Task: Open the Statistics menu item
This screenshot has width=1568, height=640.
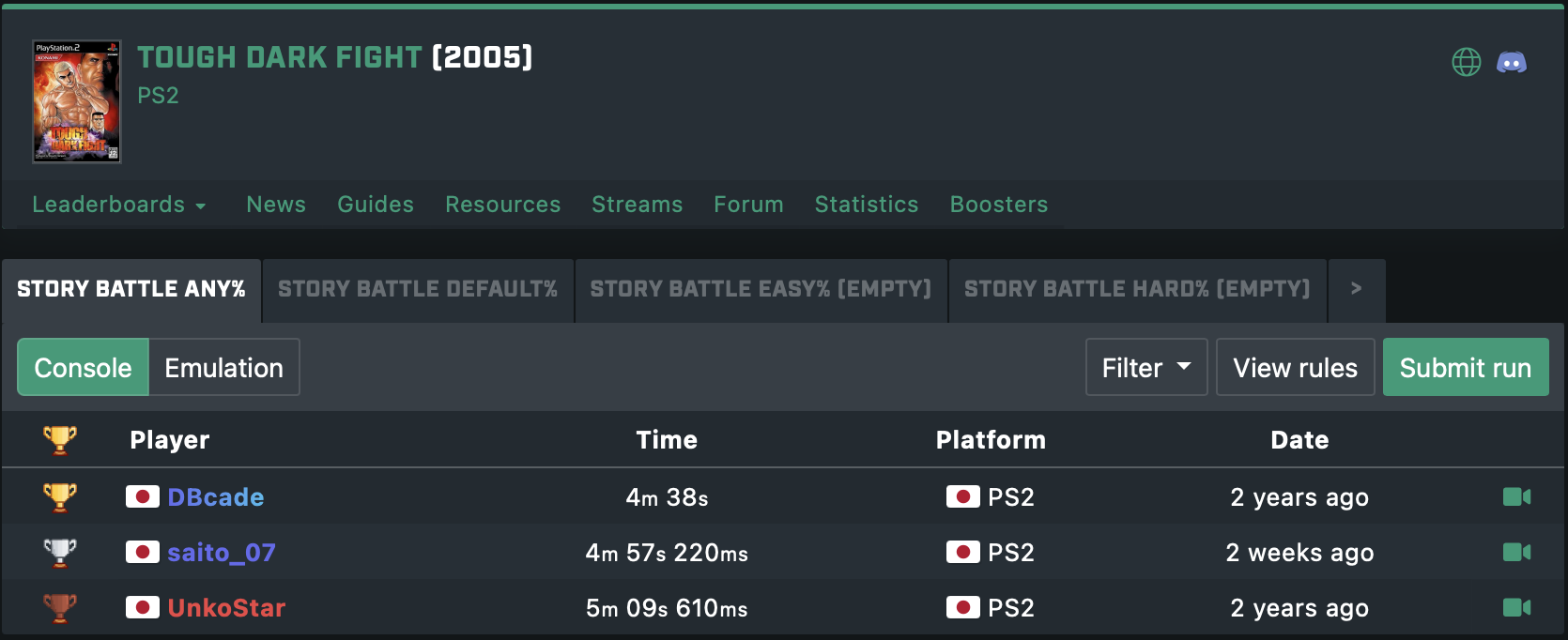Action: click(866, 205)
